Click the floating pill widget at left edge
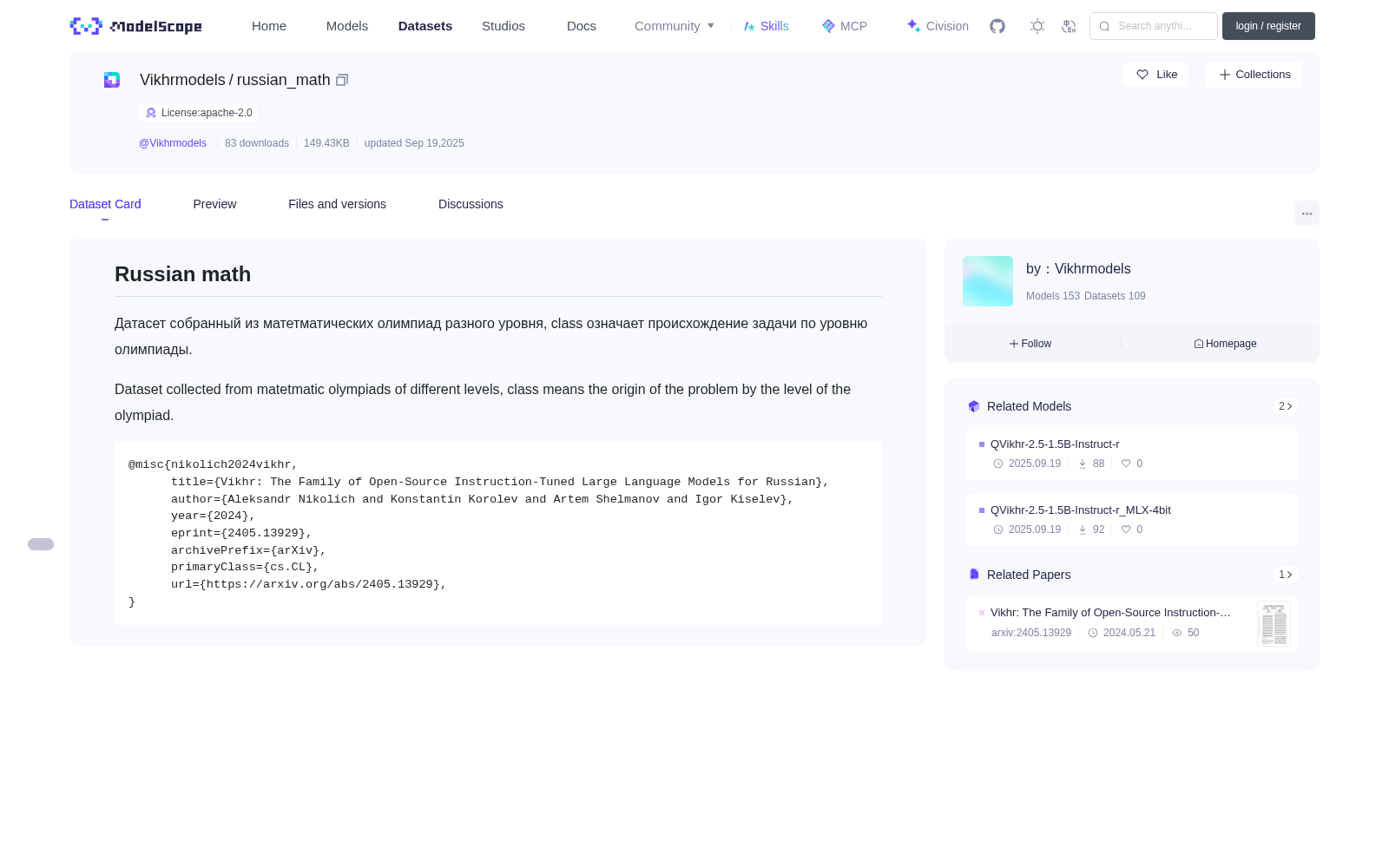Screen dimensions: 1389x868 [x=41, y=544]
